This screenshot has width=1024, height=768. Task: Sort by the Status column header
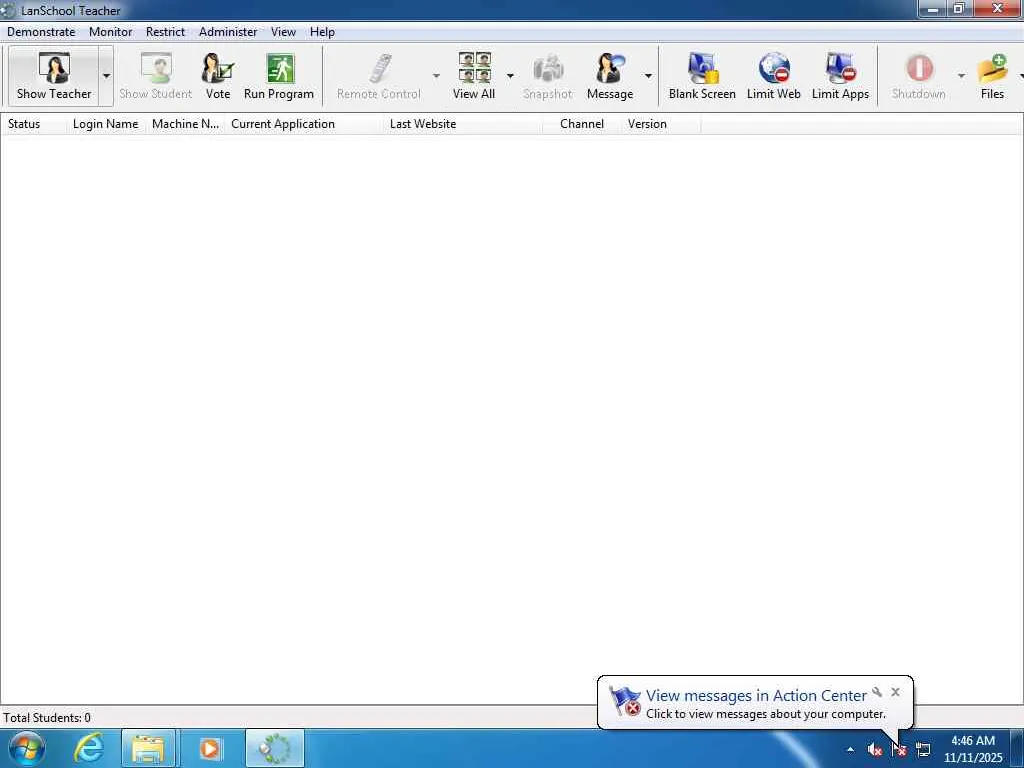click(x=34, y=124)
